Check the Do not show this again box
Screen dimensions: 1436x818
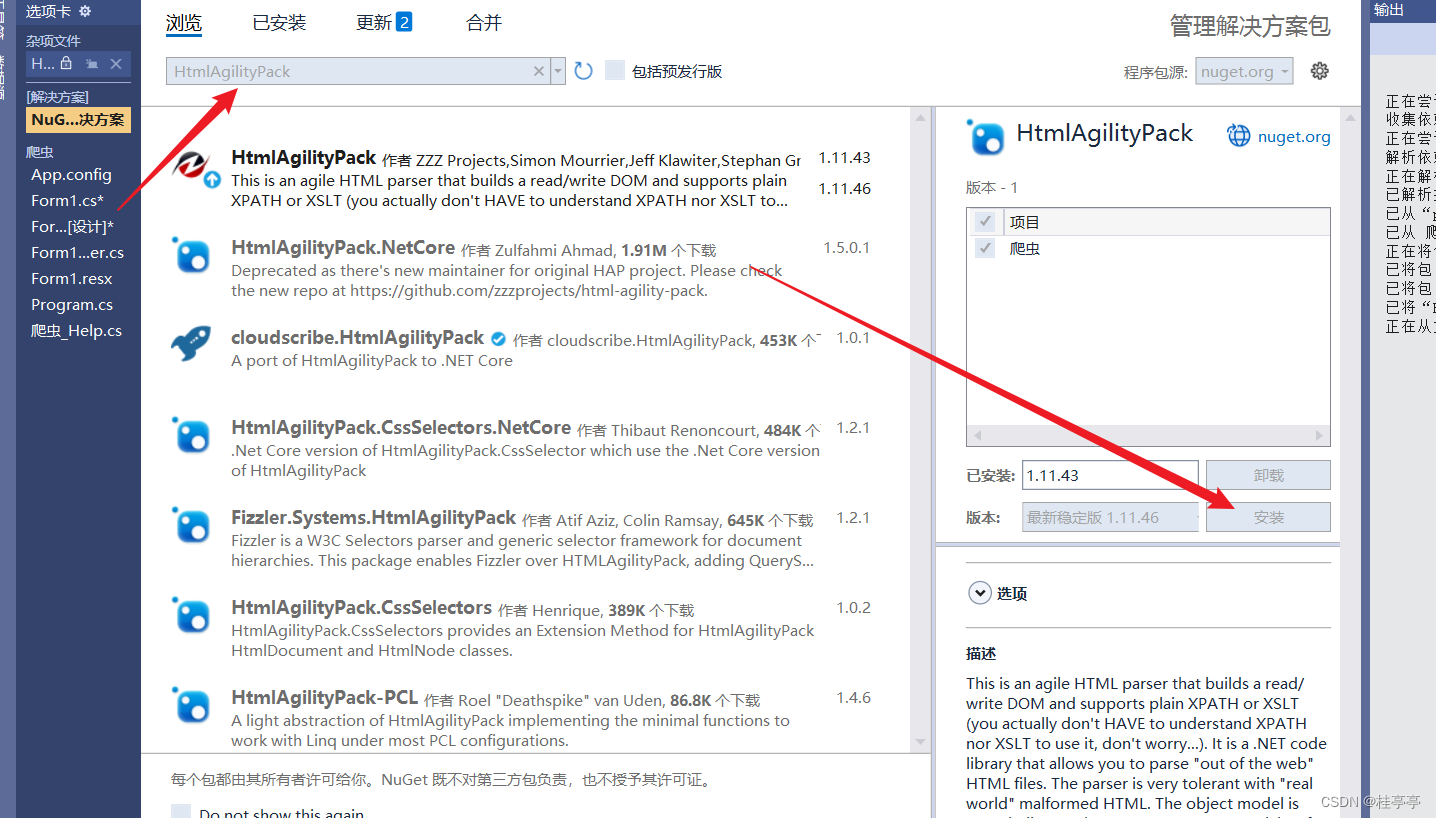point(183,812)
